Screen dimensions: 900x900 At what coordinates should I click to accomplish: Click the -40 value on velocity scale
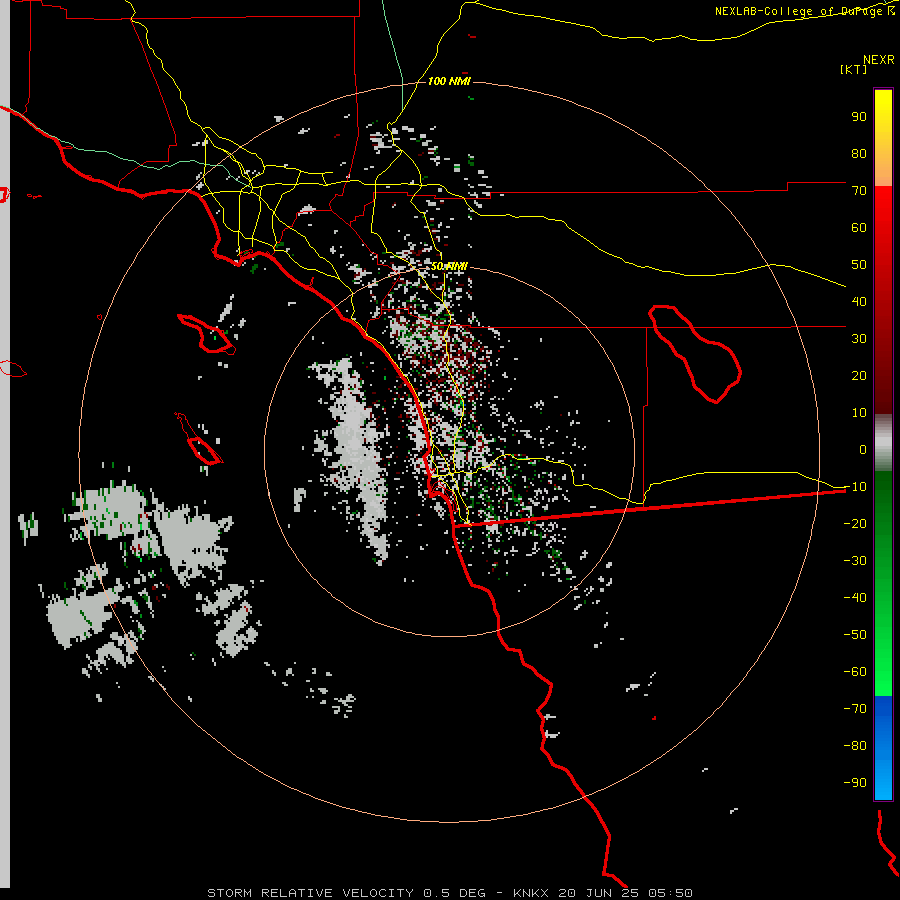[855, 598]
